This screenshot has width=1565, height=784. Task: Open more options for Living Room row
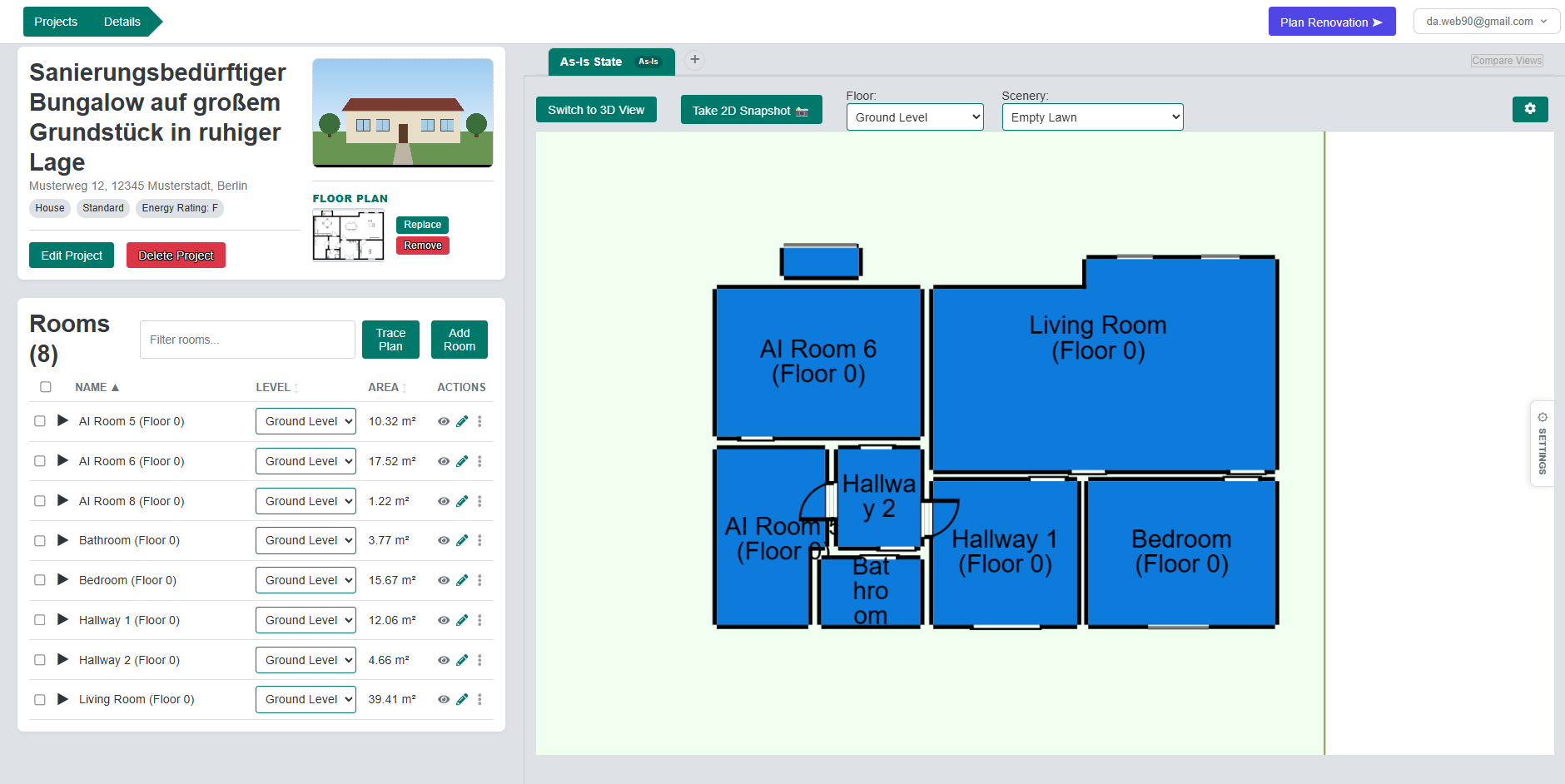point(479,699)
